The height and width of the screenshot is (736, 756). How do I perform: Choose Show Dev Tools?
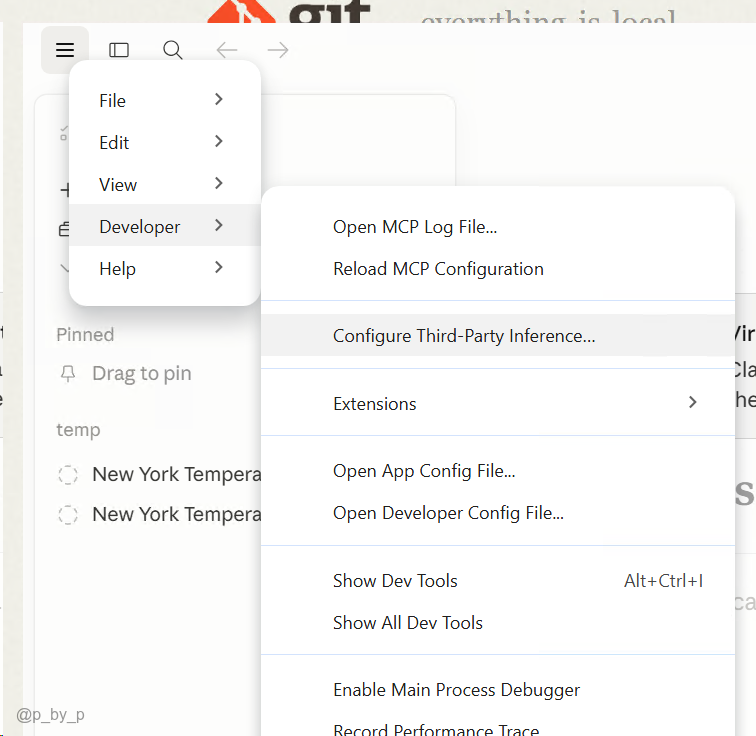coord(498,580)
